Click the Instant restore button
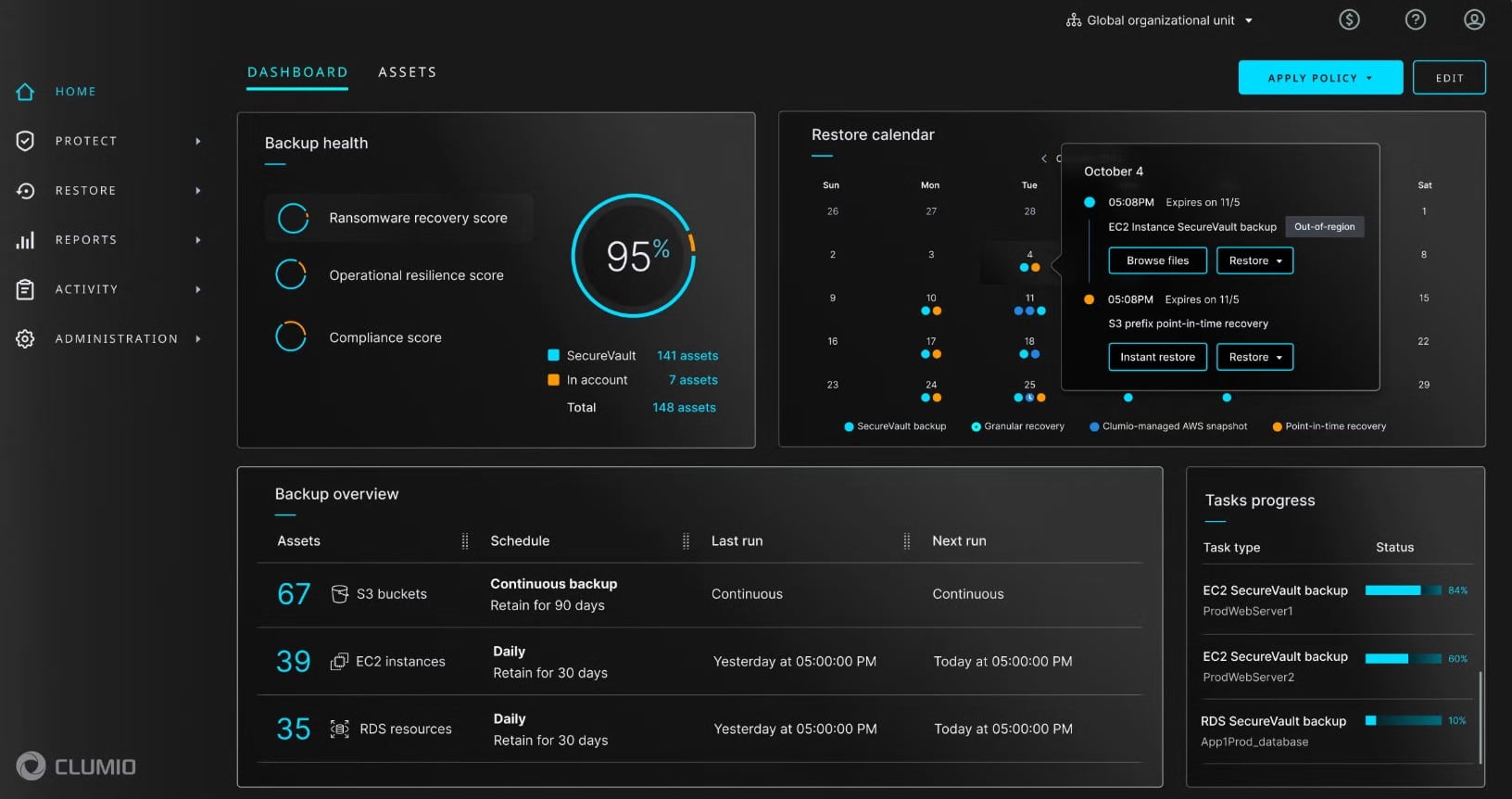The image size is (1512, 799). [1157, 357]
